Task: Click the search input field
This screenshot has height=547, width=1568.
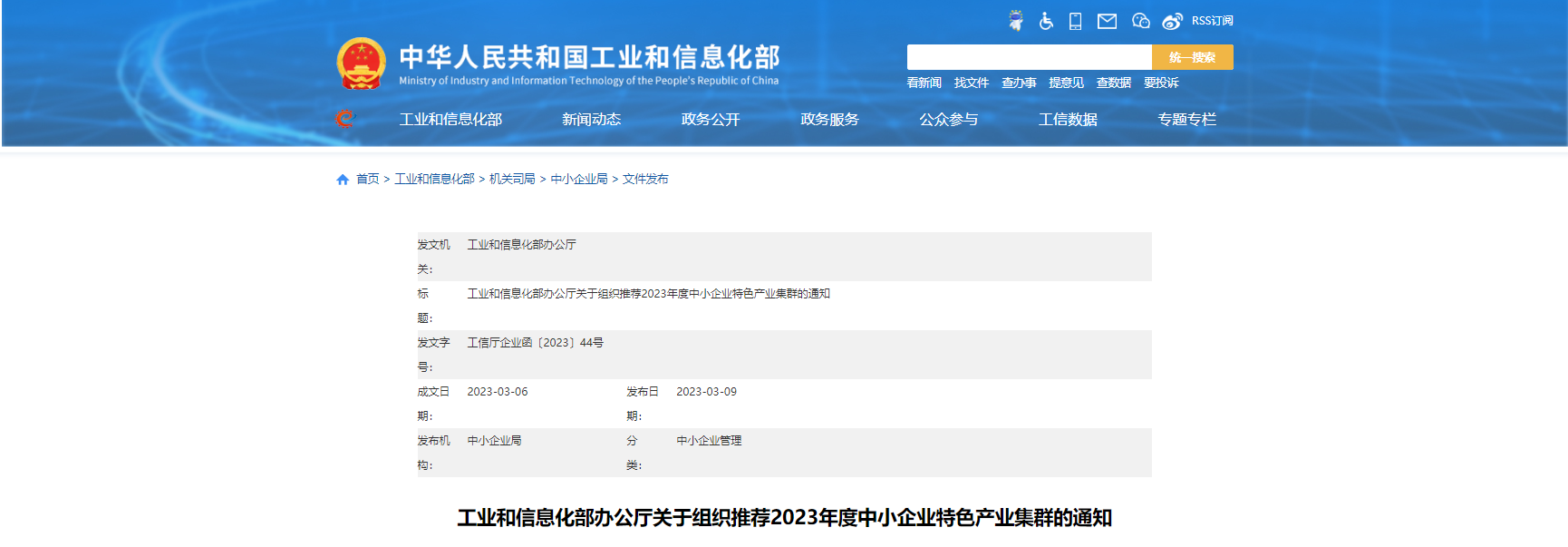Action: [x=1029, y=57]
